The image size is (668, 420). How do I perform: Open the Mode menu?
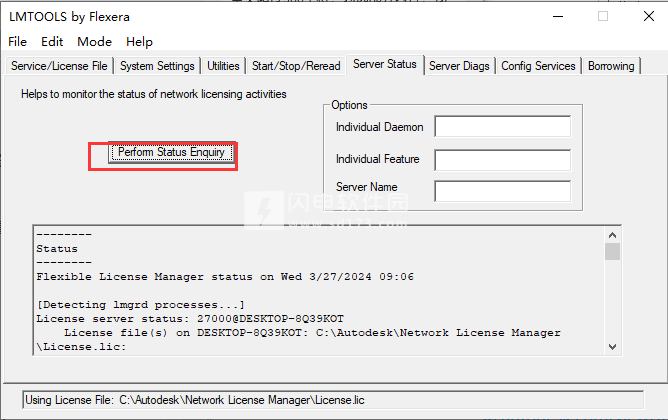tap(94, 42)
